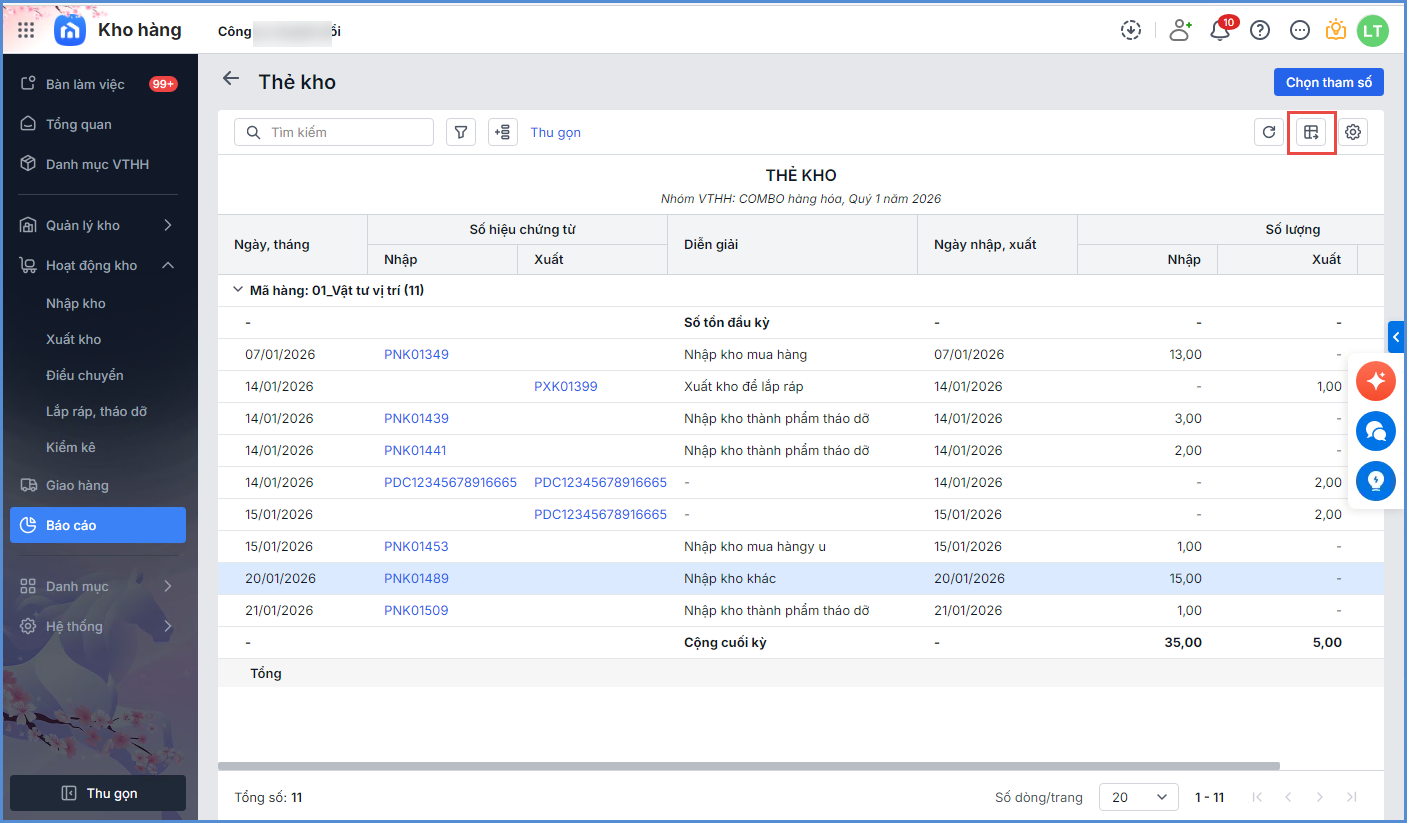1407x823 pixels.
Task: Open voucher link PNK01349
Action: (x=416, y=354)
